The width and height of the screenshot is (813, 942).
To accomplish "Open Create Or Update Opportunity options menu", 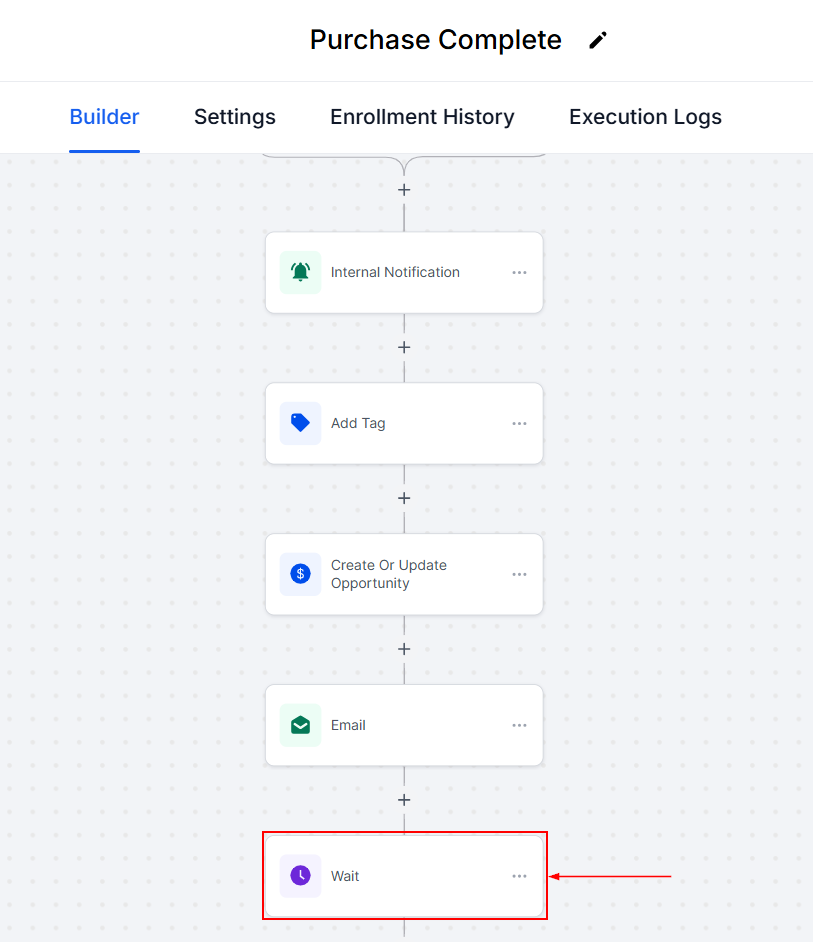I will (519, 574).
